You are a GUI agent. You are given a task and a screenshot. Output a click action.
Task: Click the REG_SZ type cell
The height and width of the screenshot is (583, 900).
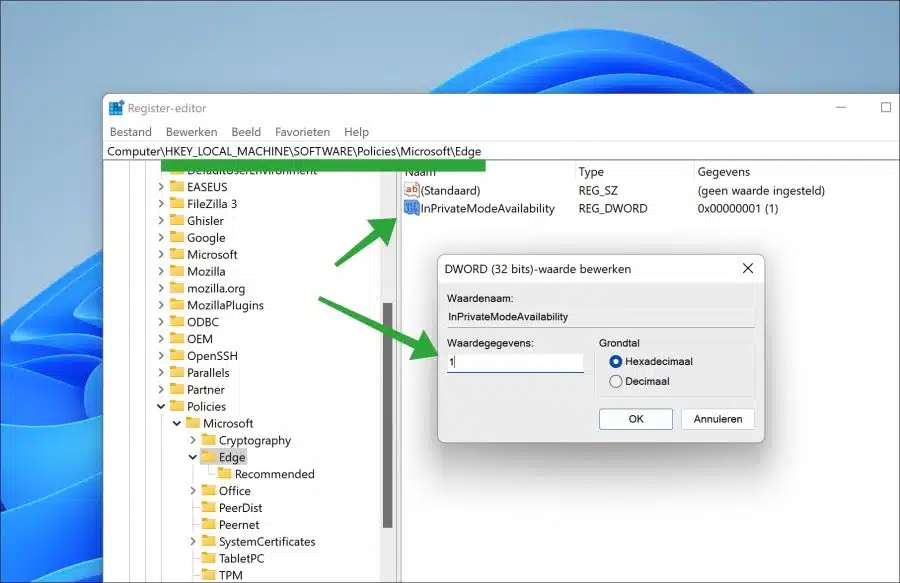point(598,190)
